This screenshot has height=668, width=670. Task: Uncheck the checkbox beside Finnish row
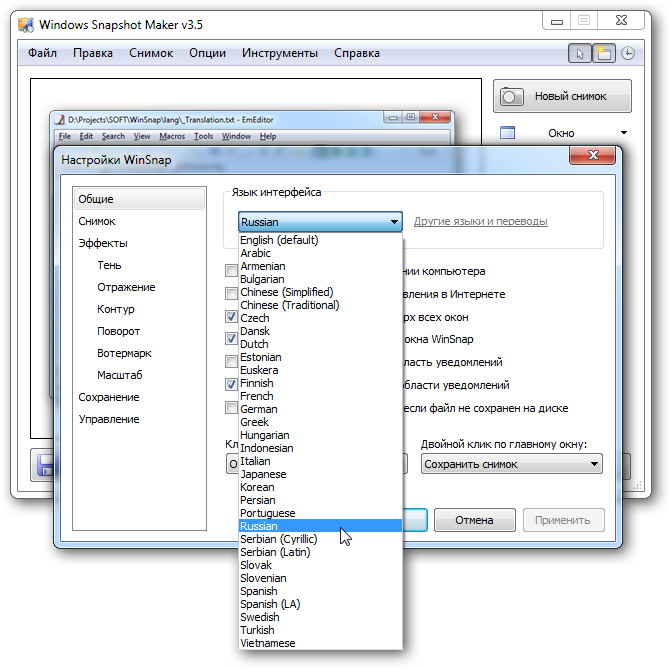point(231,384)
